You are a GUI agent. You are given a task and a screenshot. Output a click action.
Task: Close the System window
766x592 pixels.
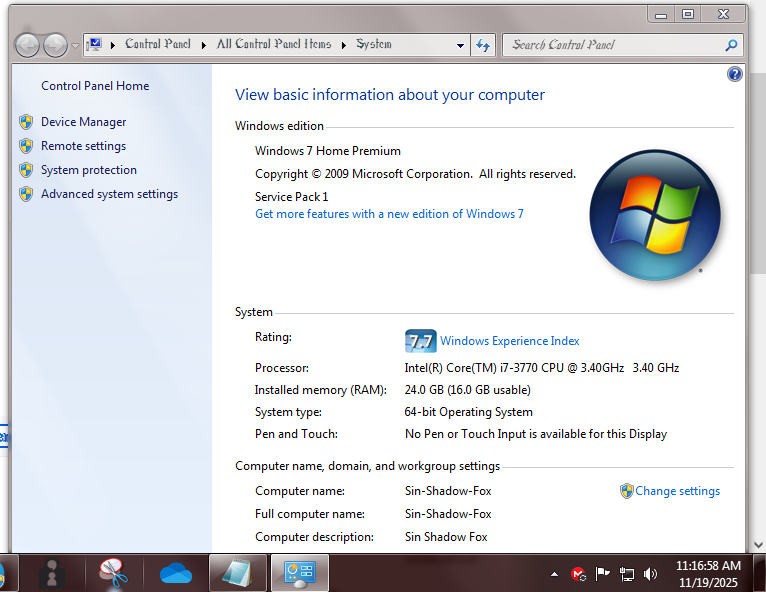pos(723,15)
